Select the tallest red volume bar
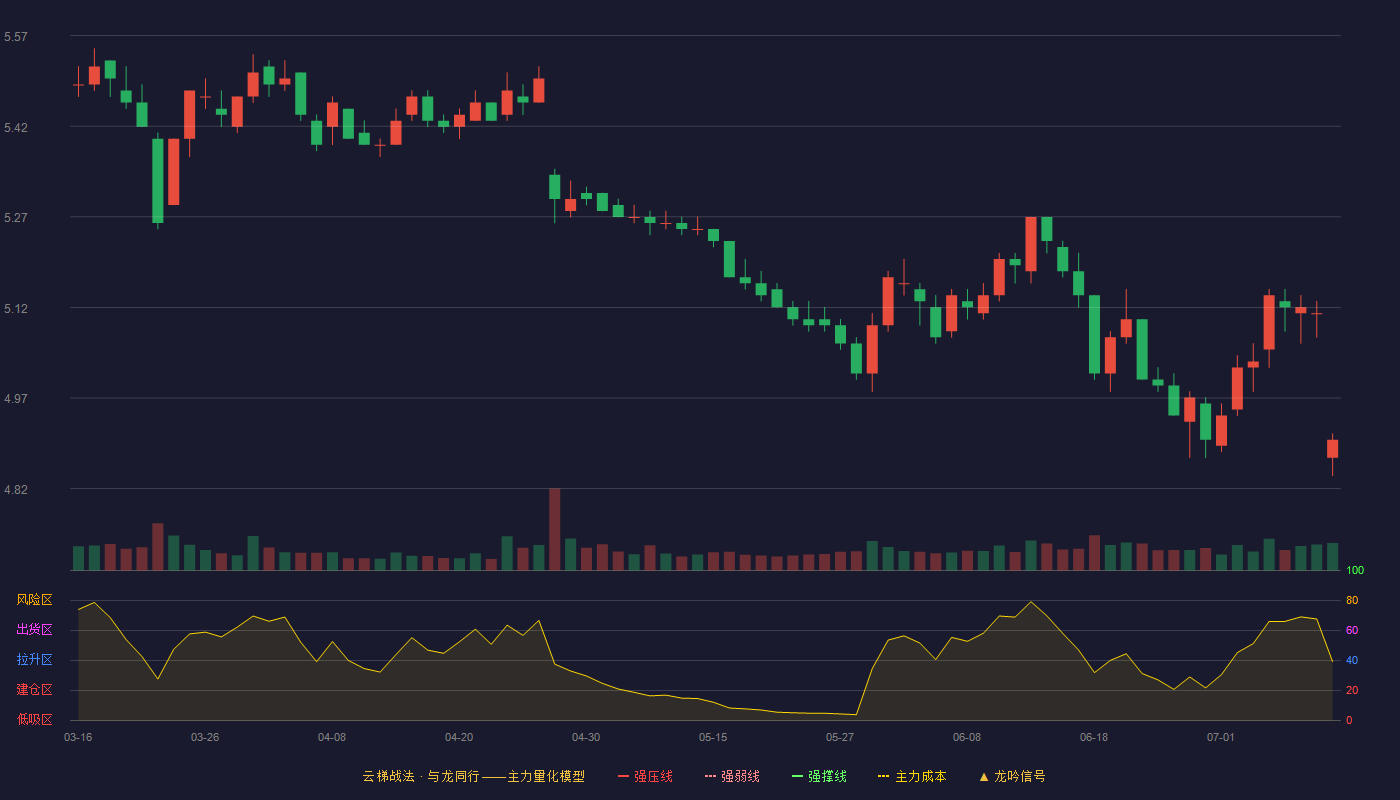Viewport: 1400px width, 800px height. tap(555, 529)
